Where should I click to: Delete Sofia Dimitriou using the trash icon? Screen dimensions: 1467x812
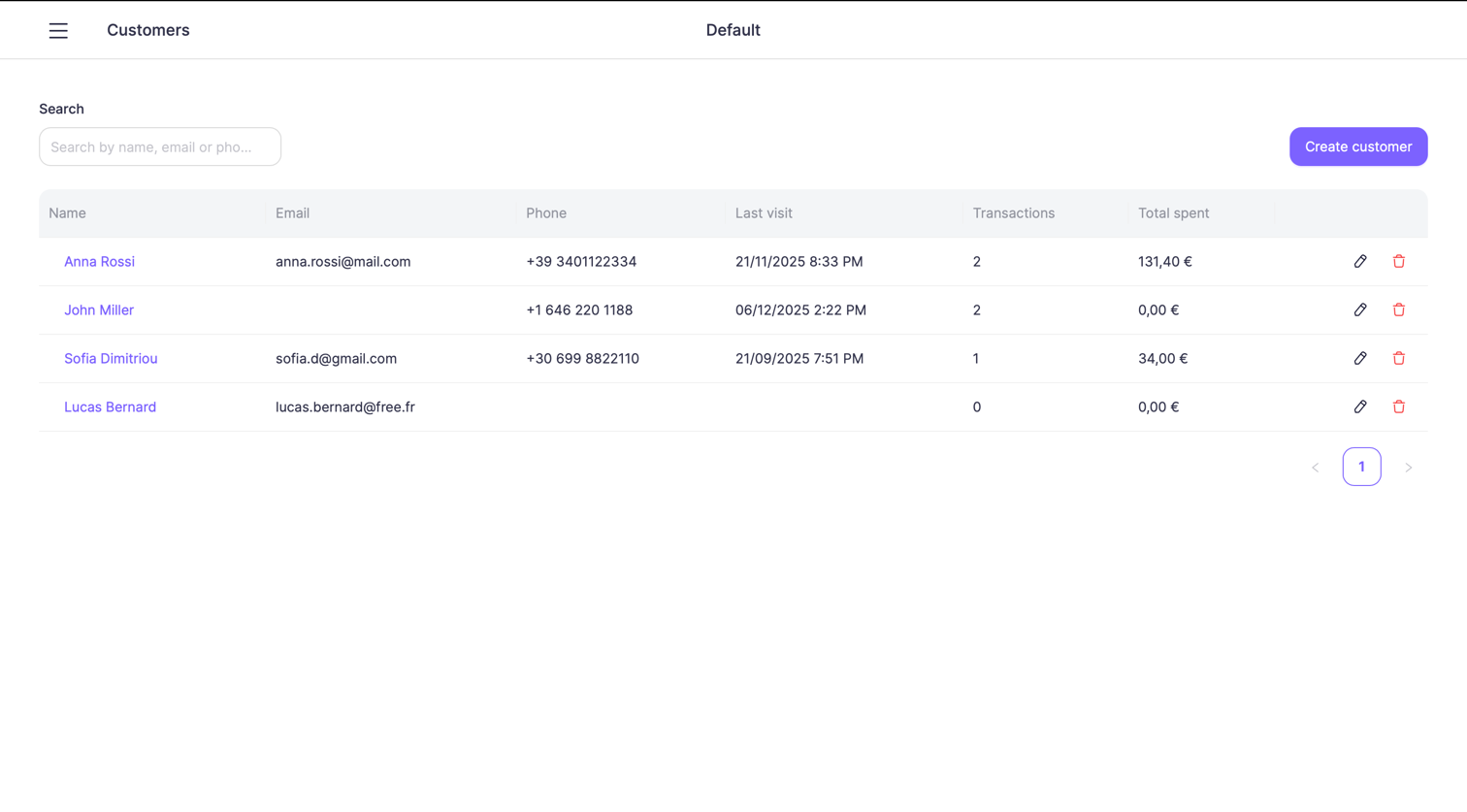coord(1399,358)
